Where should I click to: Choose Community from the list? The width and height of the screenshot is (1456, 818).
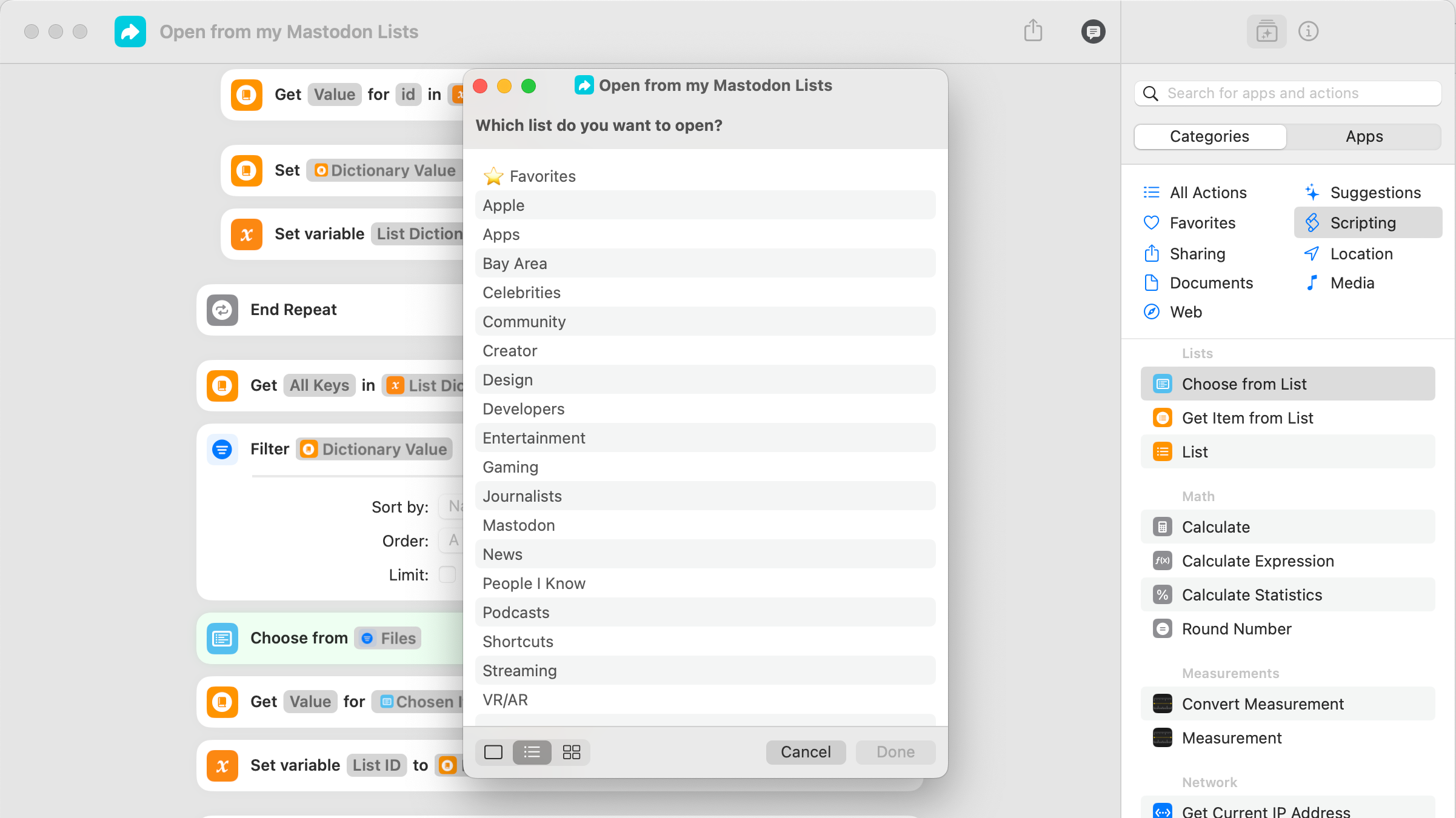705,322
